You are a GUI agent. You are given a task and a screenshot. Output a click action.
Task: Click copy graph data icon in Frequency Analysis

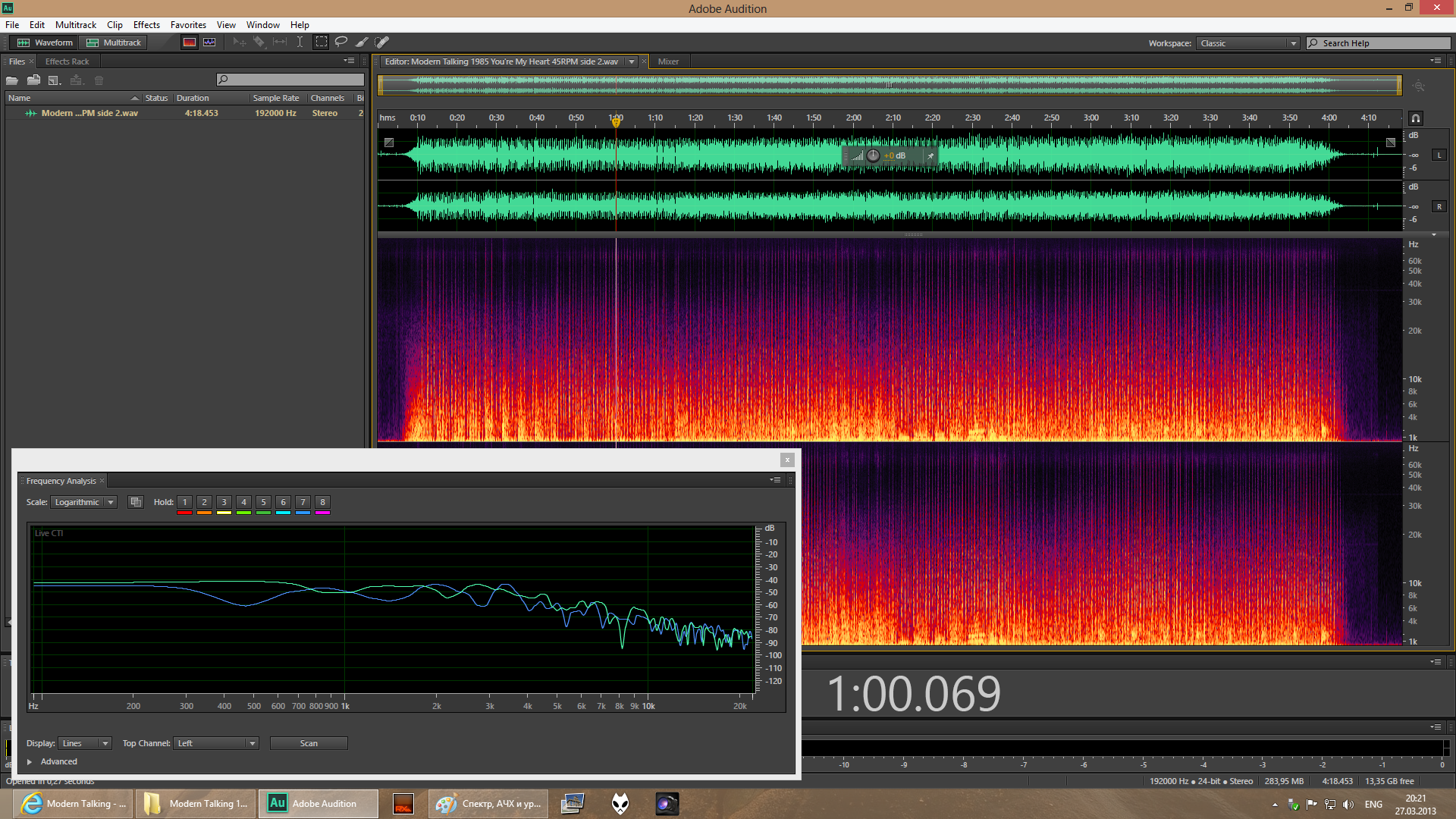pos(136,502)
